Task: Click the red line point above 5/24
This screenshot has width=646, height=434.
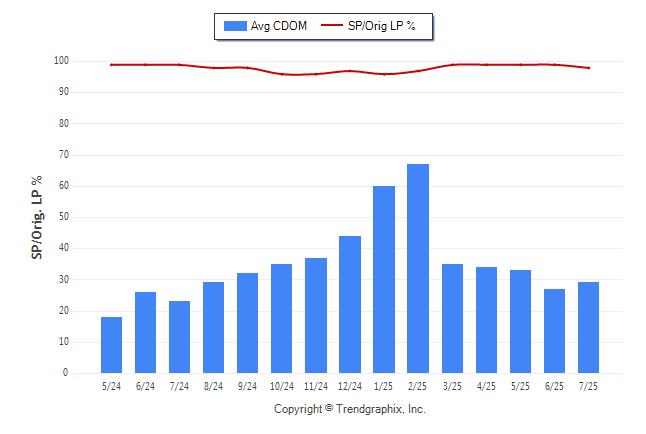Action: coord(111,65)
